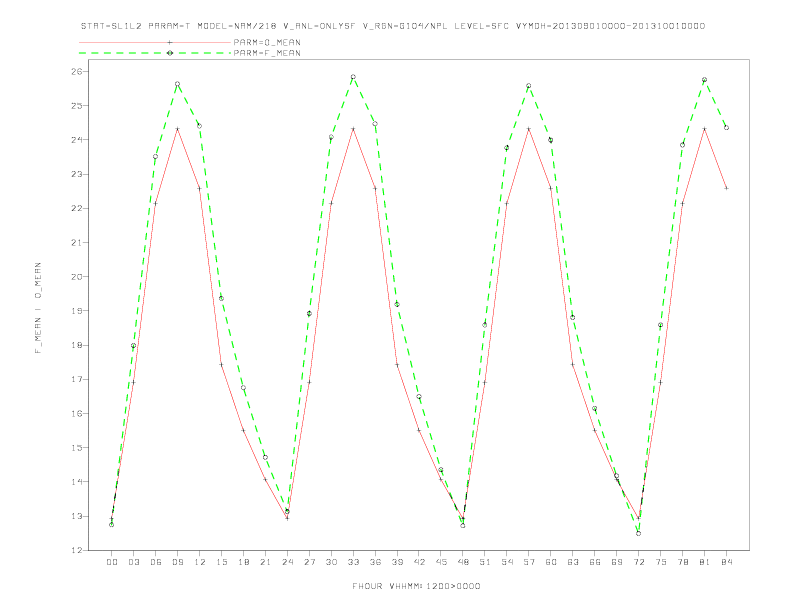This screenshot has height=612, width=792.
Task: Click the y-axis title F_MEAN | O_MEAN
Action: click(38, 308)
